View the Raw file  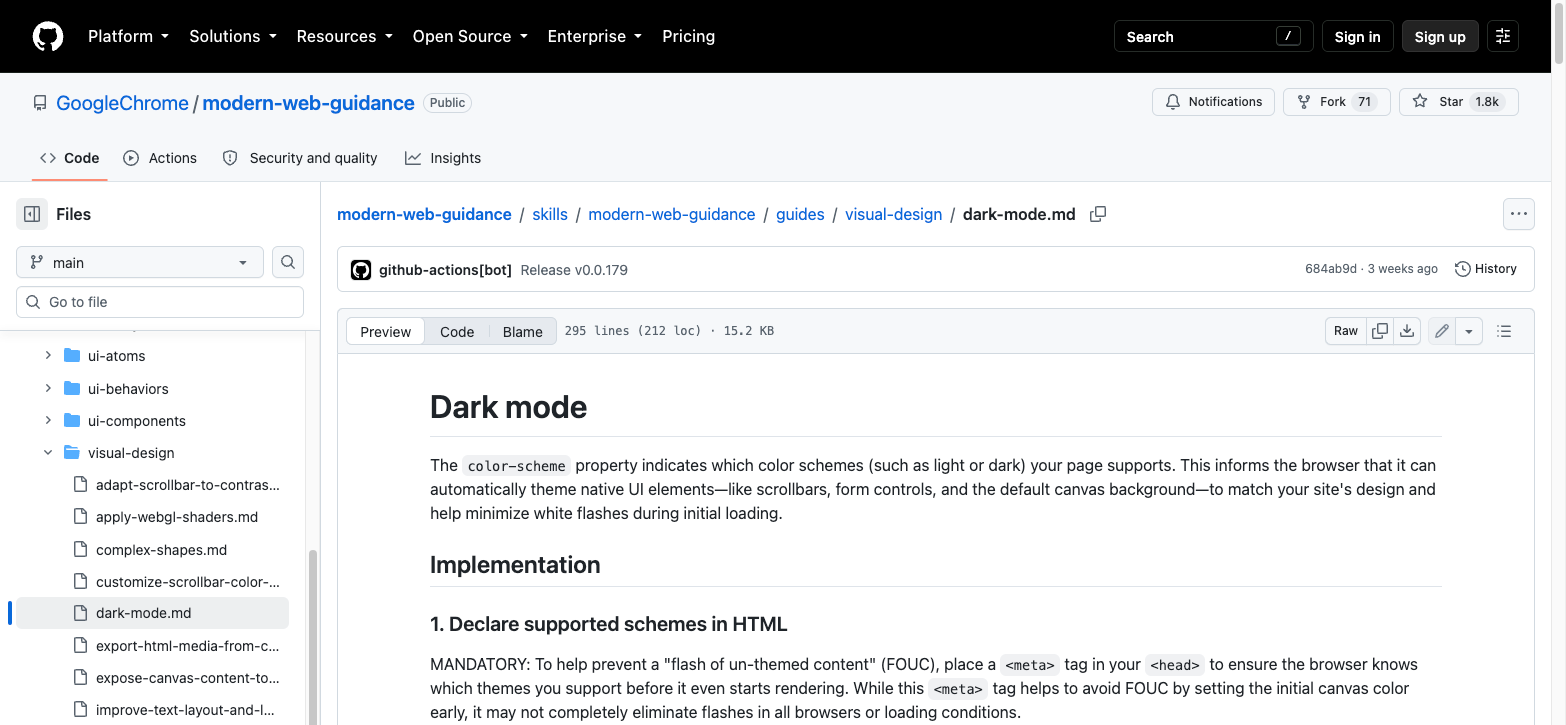[1346, 331]
